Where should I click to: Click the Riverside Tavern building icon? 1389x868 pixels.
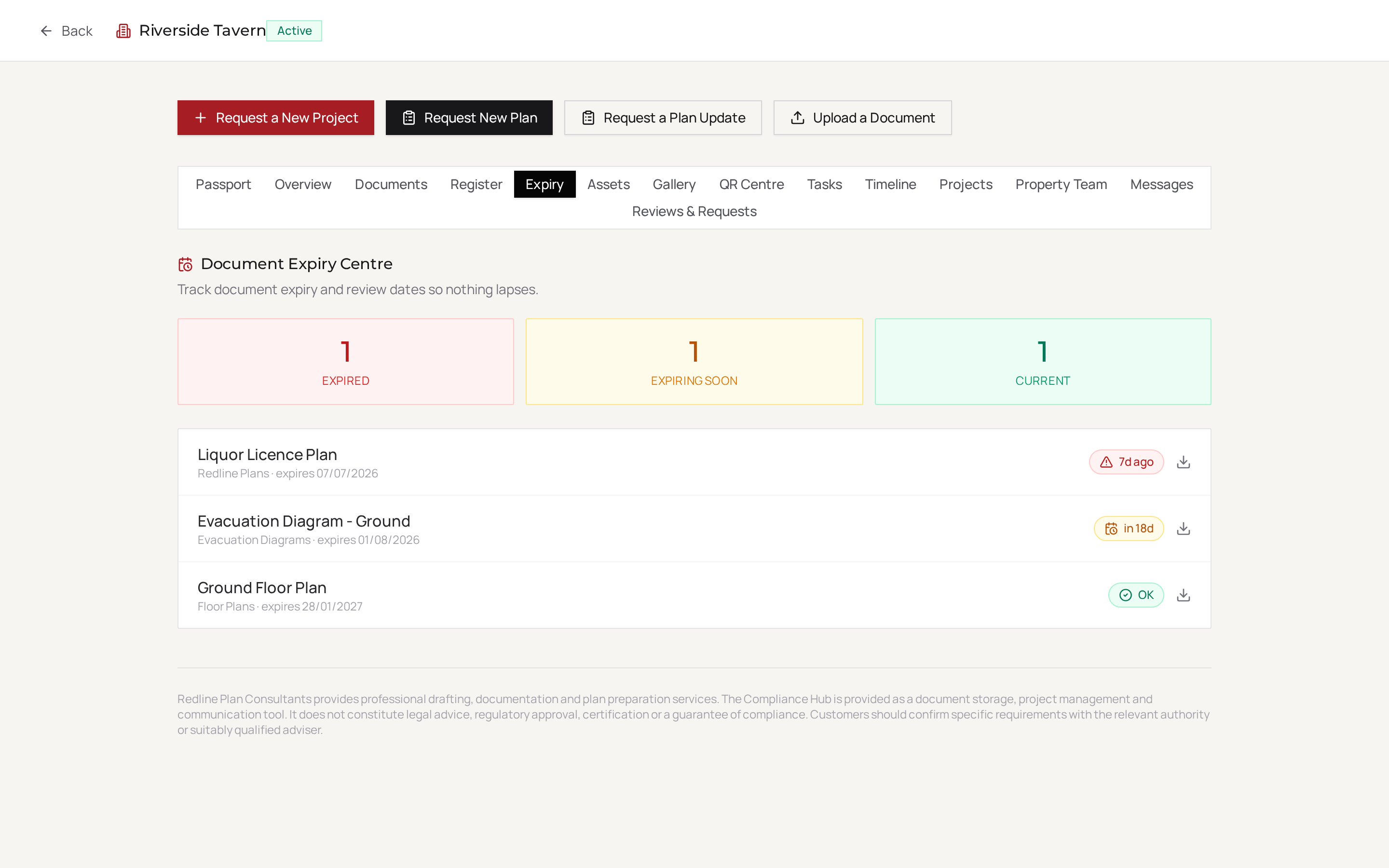[x=123, y=31]
